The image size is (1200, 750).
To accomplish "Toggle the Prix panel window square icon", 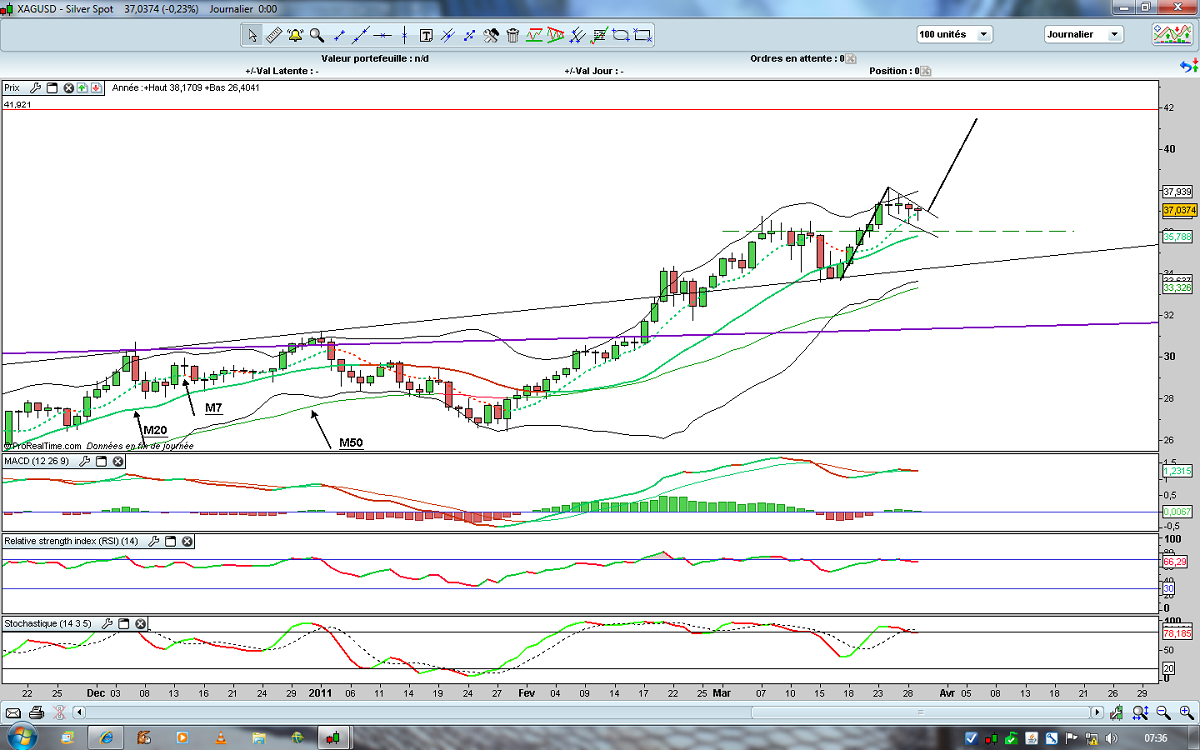I will pyautogui.click(x=52, y=87).
